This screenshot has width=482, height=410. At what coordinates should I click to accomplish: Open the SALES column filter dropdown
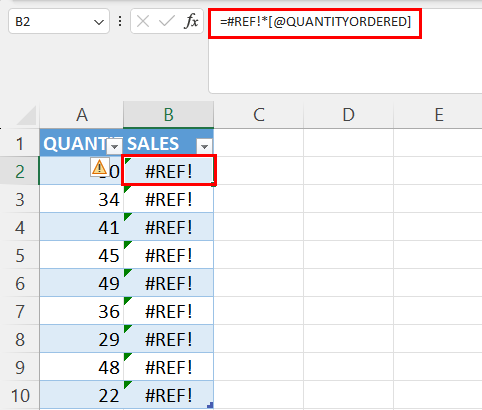[x=205, y=146]
